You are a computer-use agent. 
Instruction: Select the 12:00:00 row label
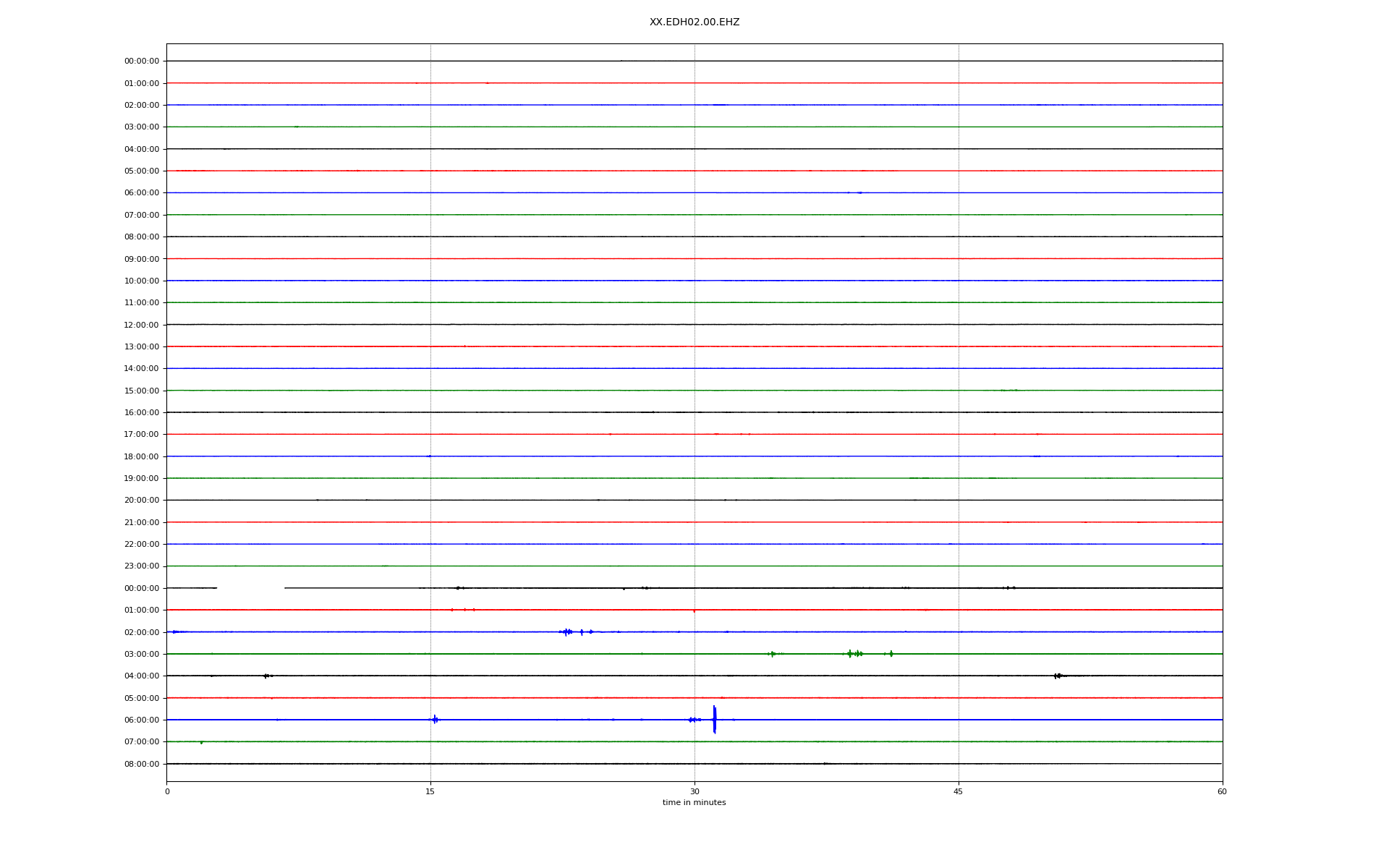[x=141, y=325]
